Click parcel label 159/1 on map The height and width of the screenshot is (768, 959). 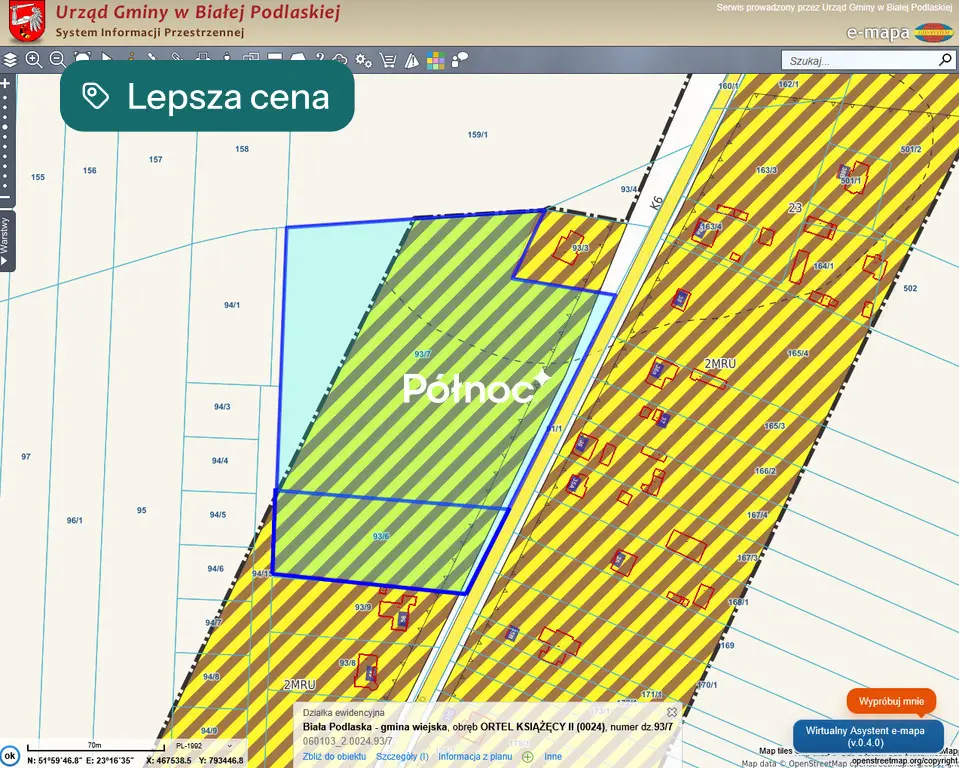(x=478, y=135)
